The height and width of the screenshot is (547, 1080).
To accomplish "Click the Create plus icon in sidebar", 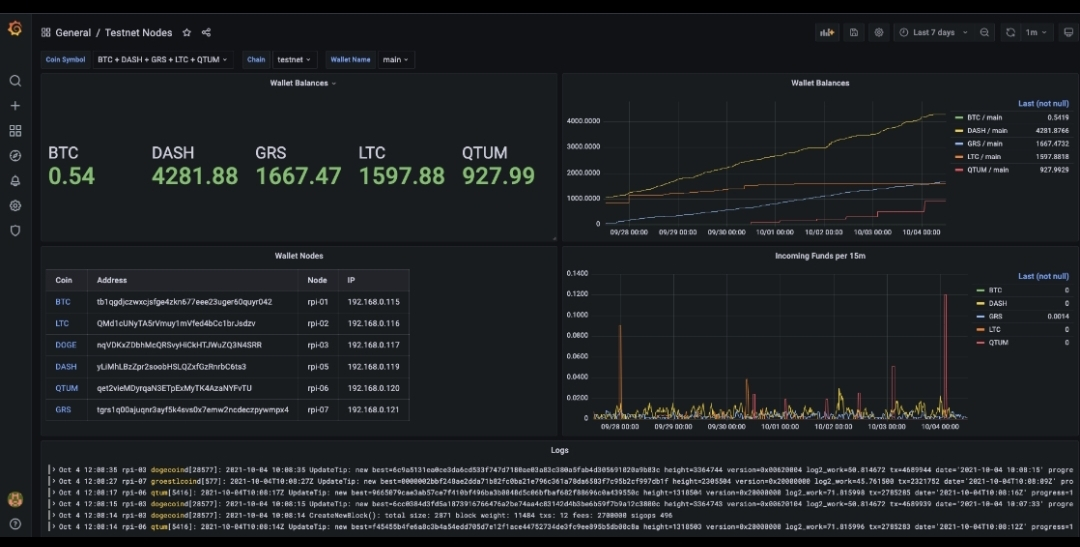I will [15, 106].
